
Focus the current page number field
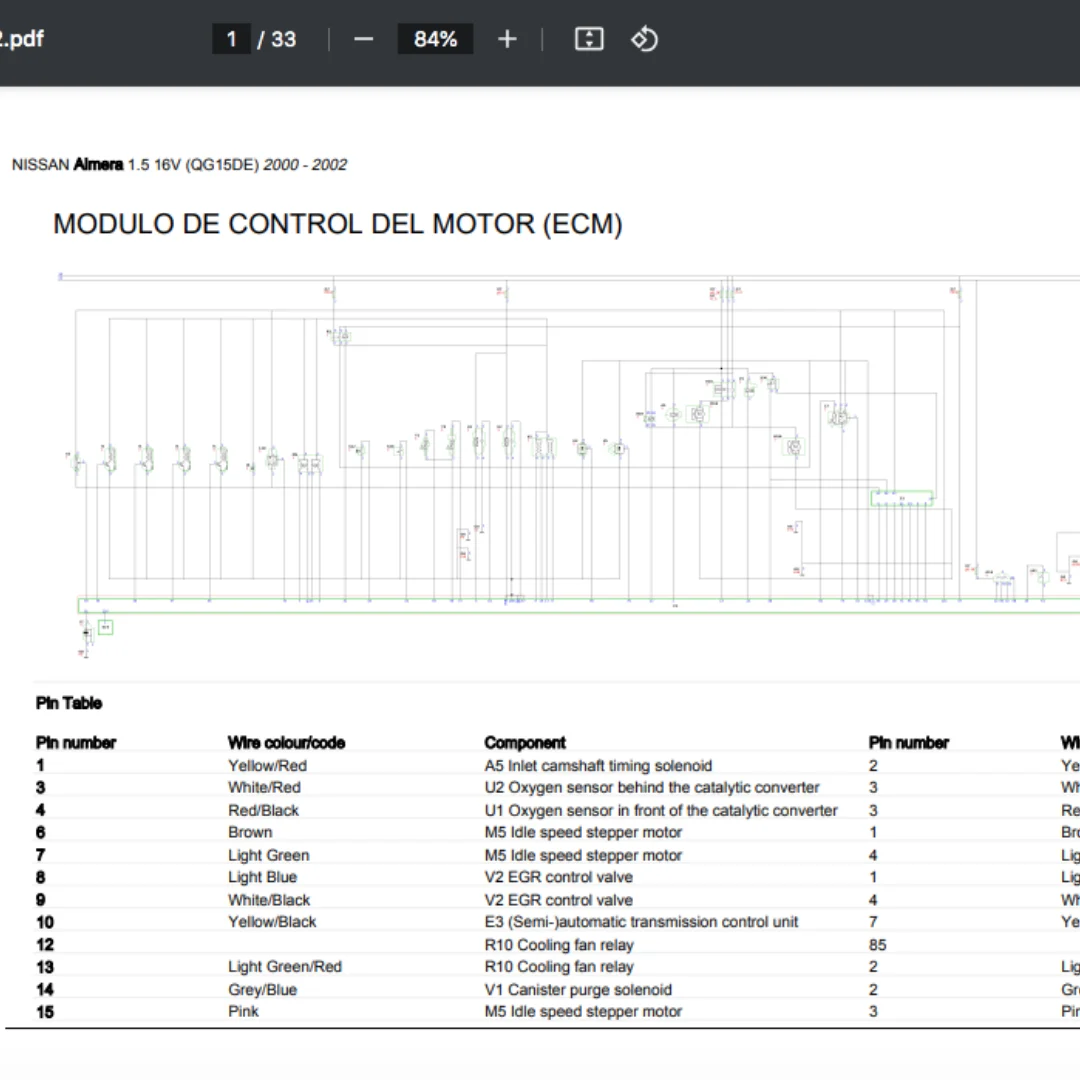tap(231, 39)
